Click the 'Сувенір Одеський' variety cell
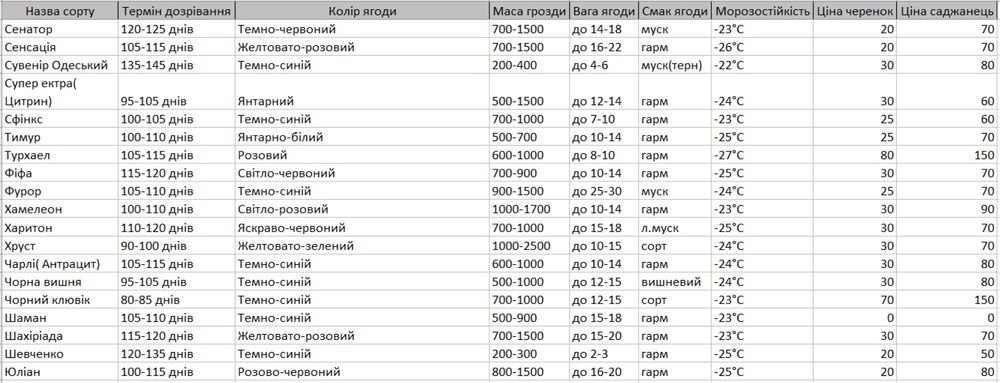This screenshot has width=1000, height=383. pos(60,65)
